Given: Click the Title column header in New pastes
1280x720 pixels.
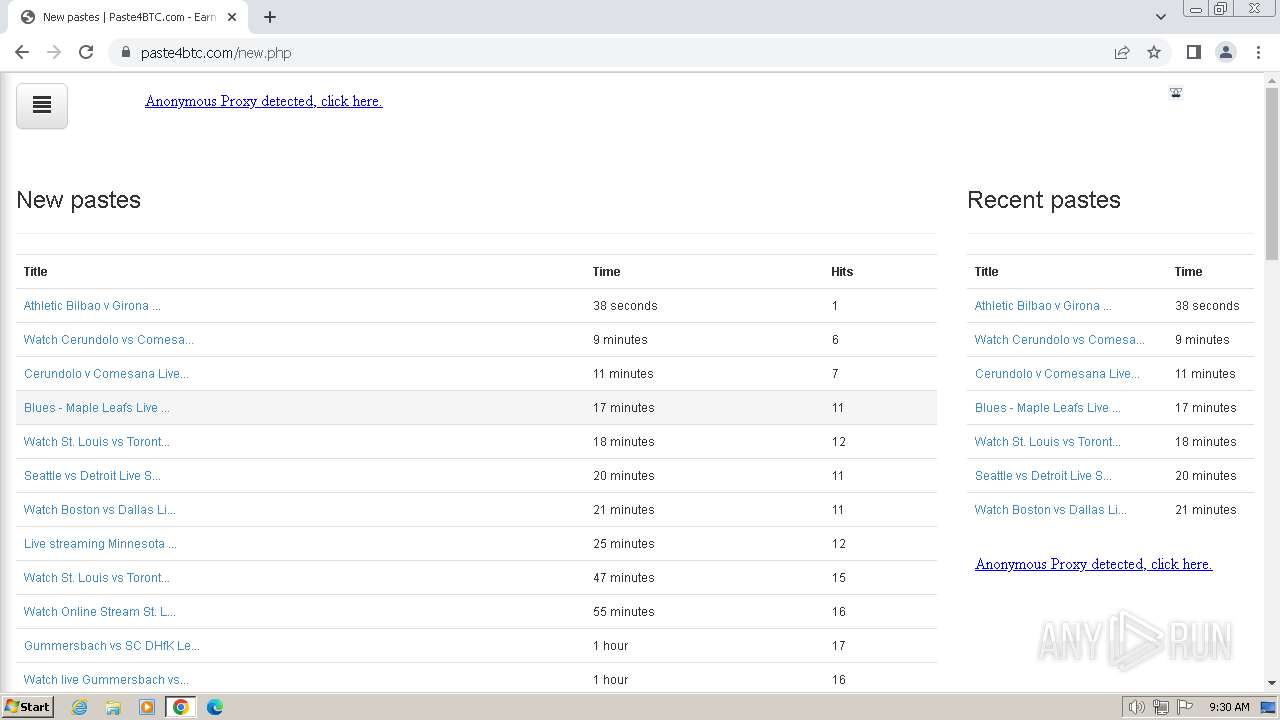Looking at the screenshot, I should click(36, 272).
